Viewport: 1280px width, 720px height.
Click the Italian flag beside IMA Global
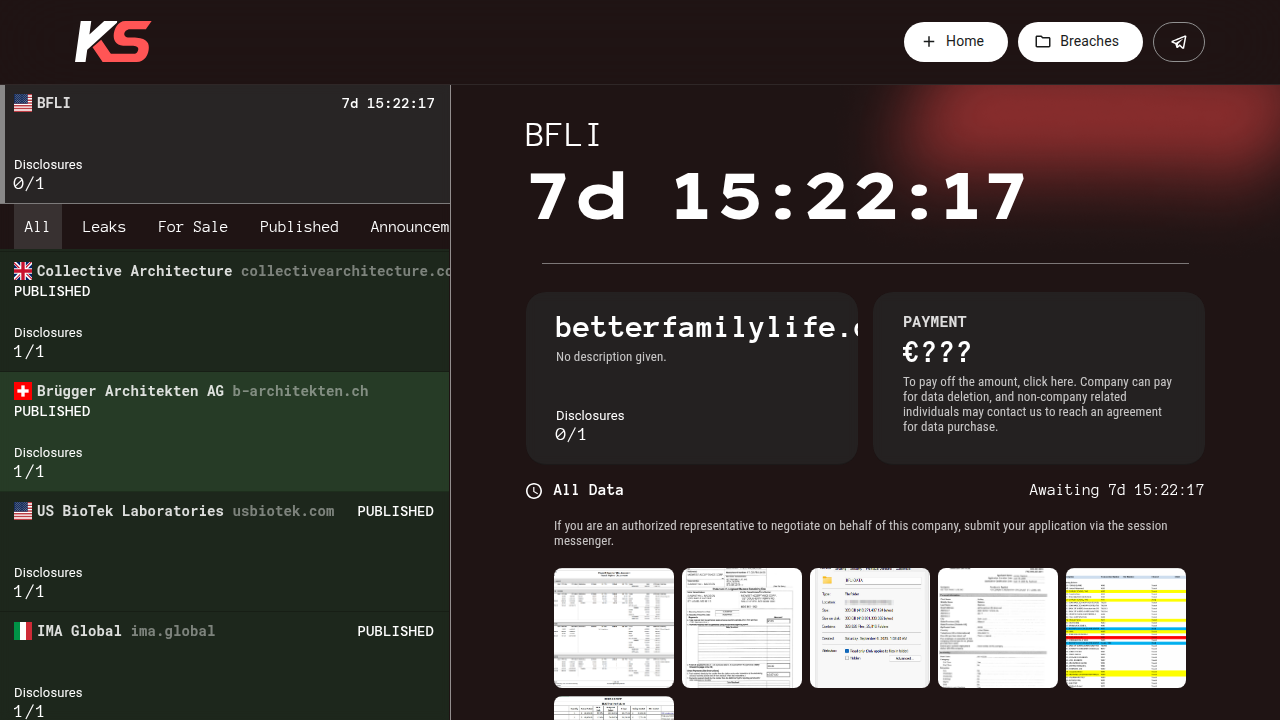click(x=23, y=631)
